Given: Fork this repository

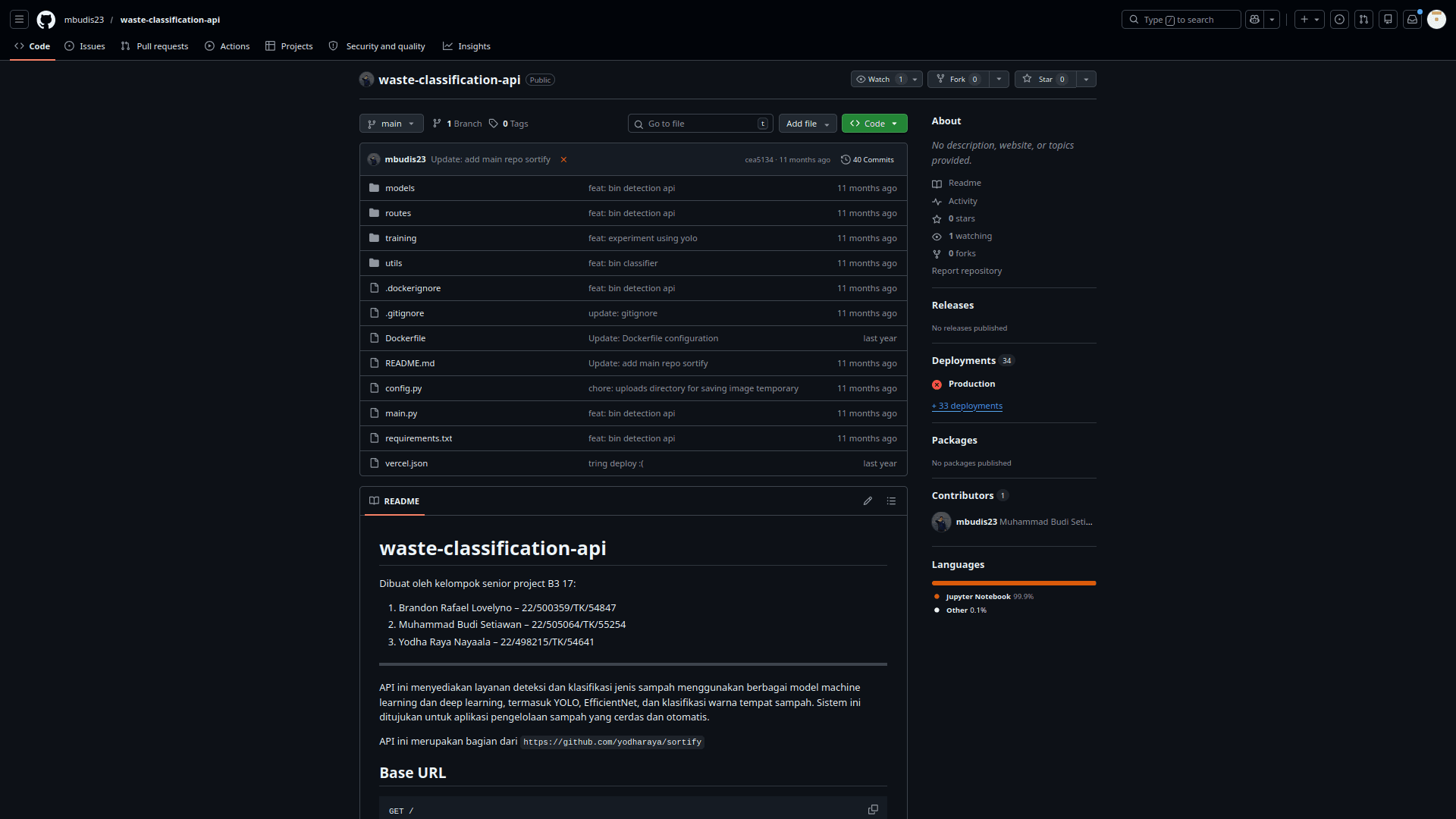Looking at the screenshot, I should [959, 80].
